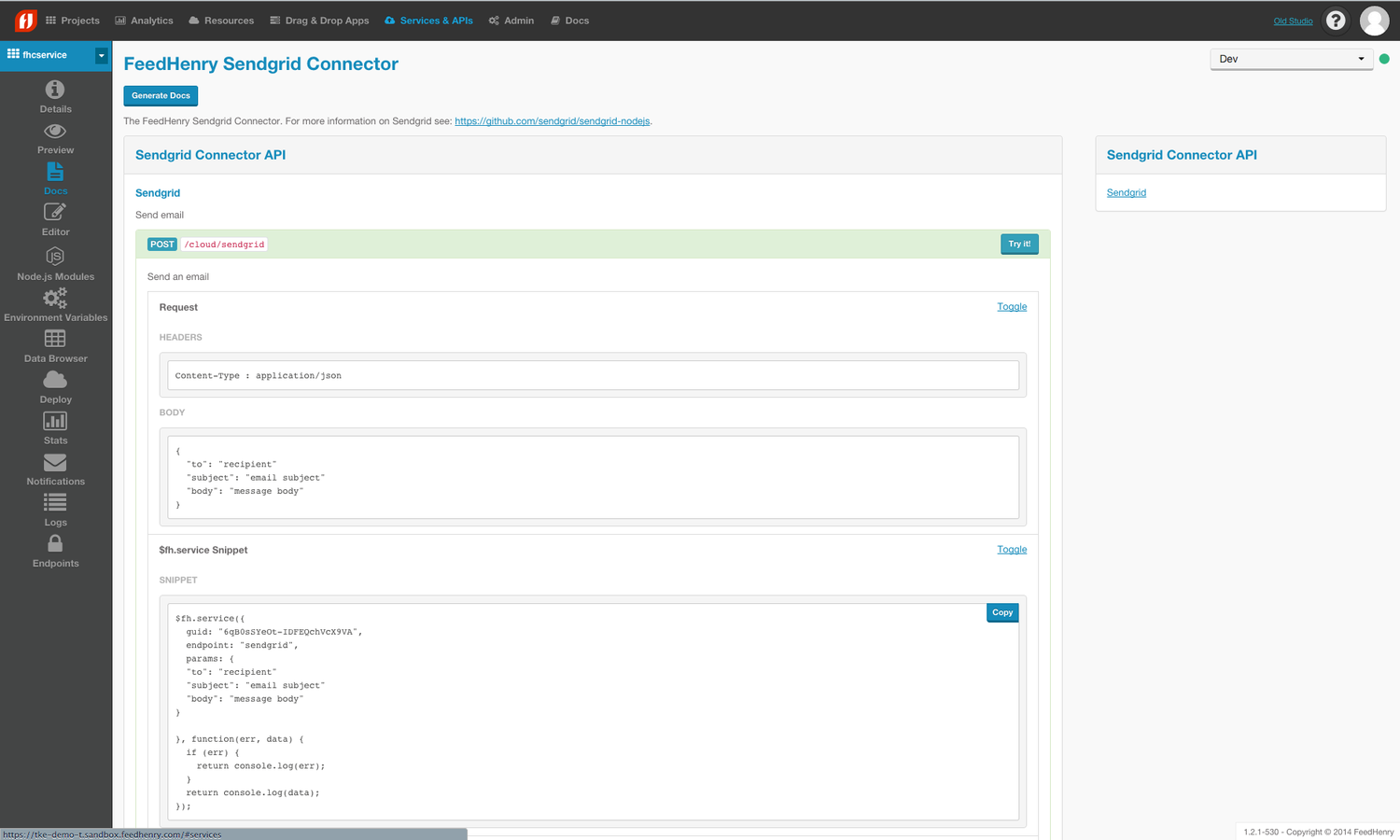Click the fhcservice title label

click(45, 55)
